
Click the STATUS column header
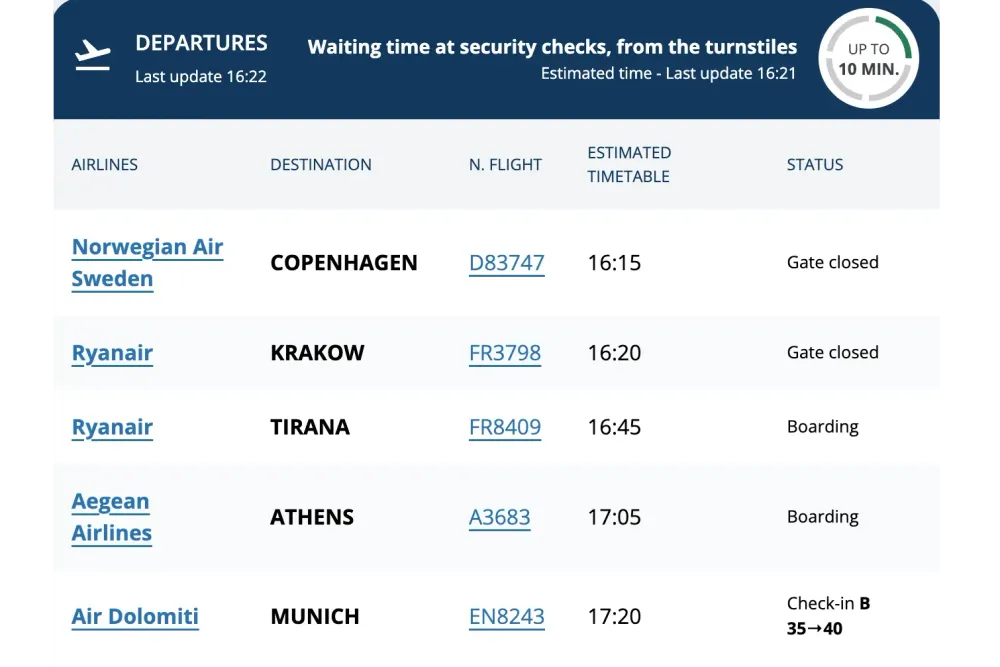coord(814,164)
